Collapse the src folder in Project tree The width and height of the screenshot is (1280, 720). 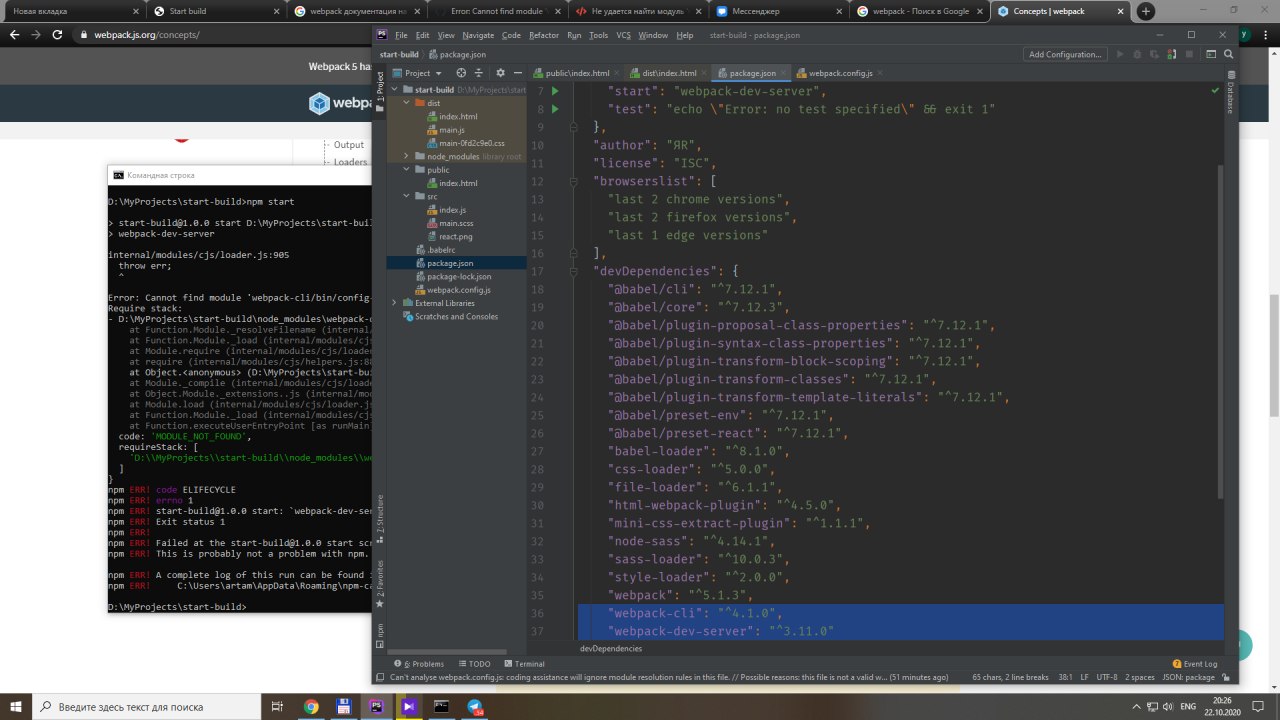[406, 196]
